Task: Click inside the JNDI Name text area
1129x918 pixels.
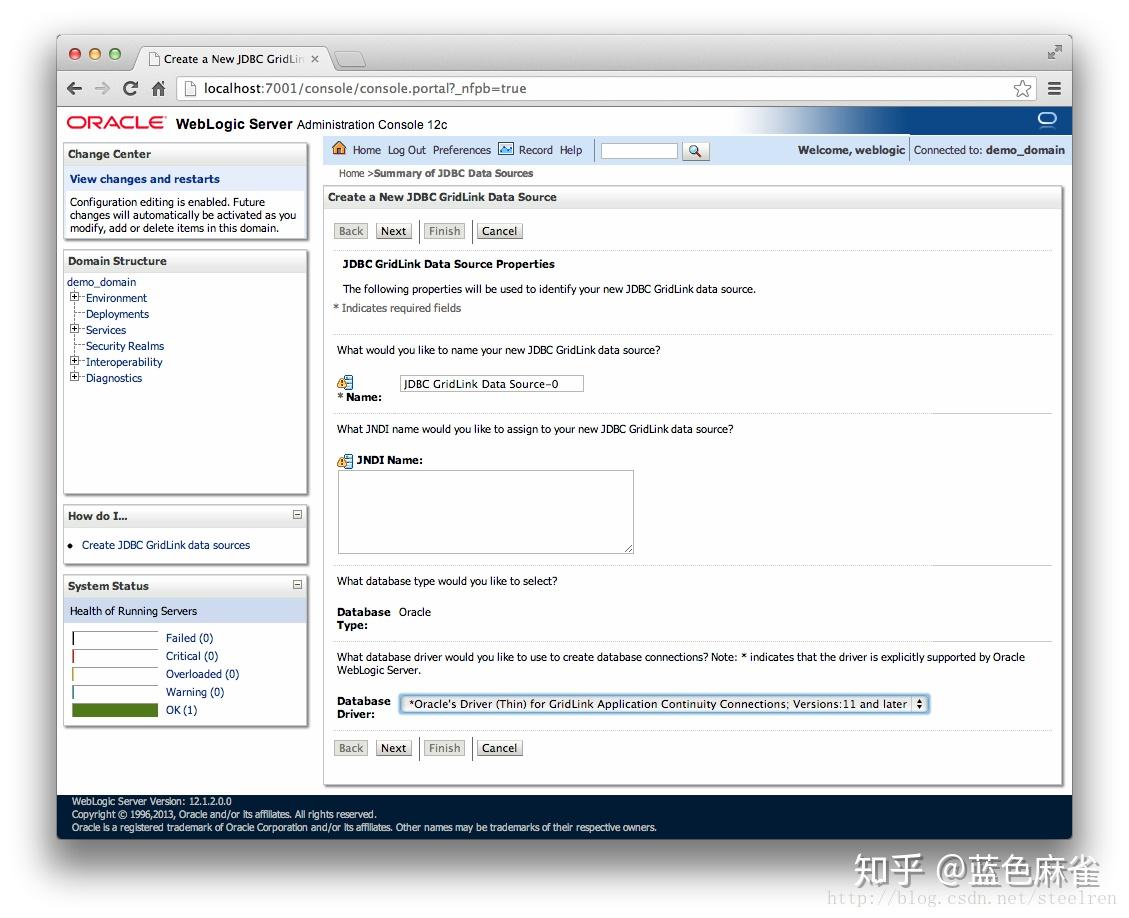Action: (485, 510)
